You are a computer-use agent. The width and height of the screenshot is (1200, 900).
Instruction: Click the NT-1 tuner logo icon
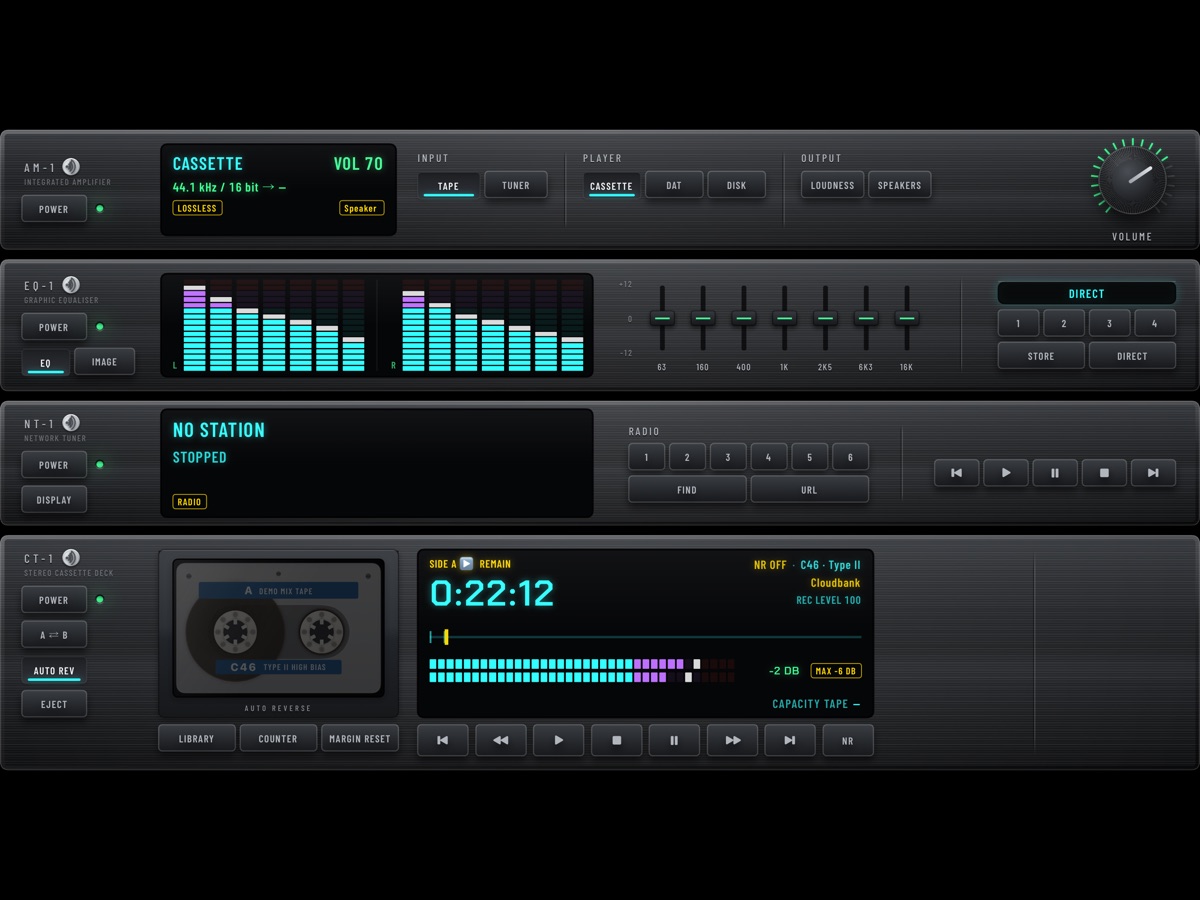pyautogui.click(x=71, y=423)
